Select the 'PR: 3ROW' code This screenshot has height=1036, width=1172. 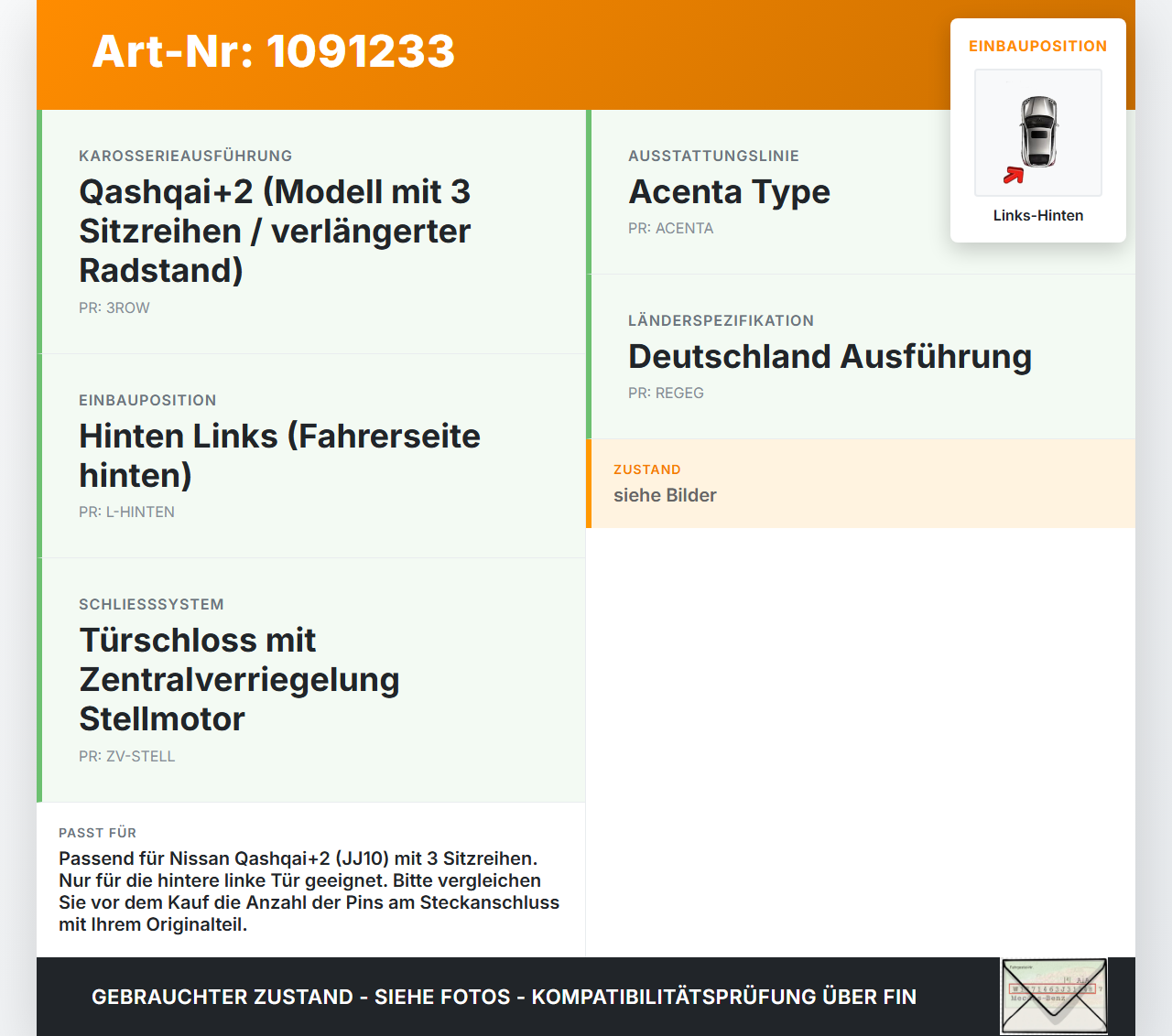coord(114,308)
